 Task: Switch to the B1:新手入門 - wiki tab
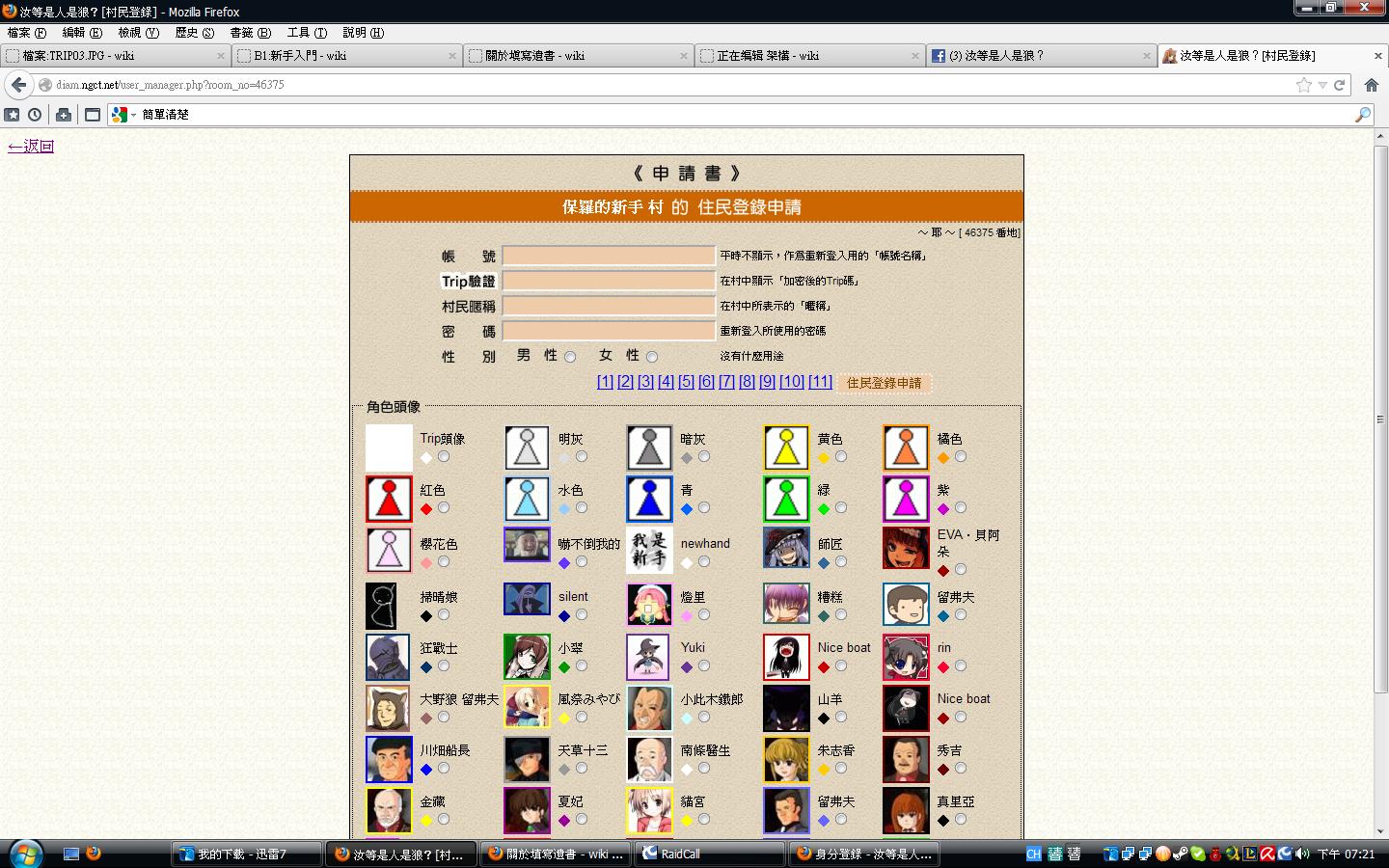(x=346, y=56)
